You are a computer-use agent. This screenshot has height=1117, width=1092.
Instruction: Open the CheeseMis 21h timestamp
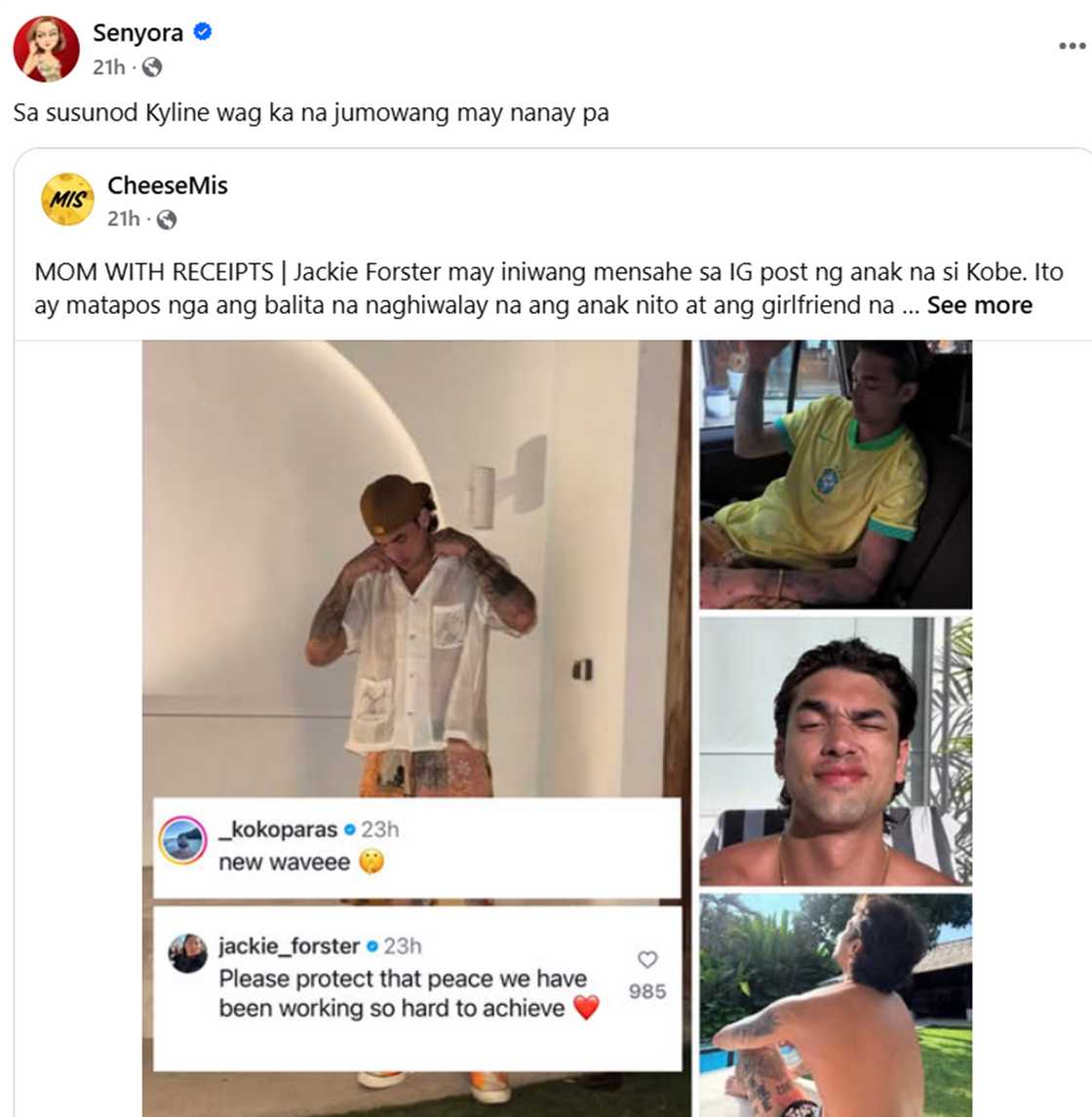click(x=123, y=219)
